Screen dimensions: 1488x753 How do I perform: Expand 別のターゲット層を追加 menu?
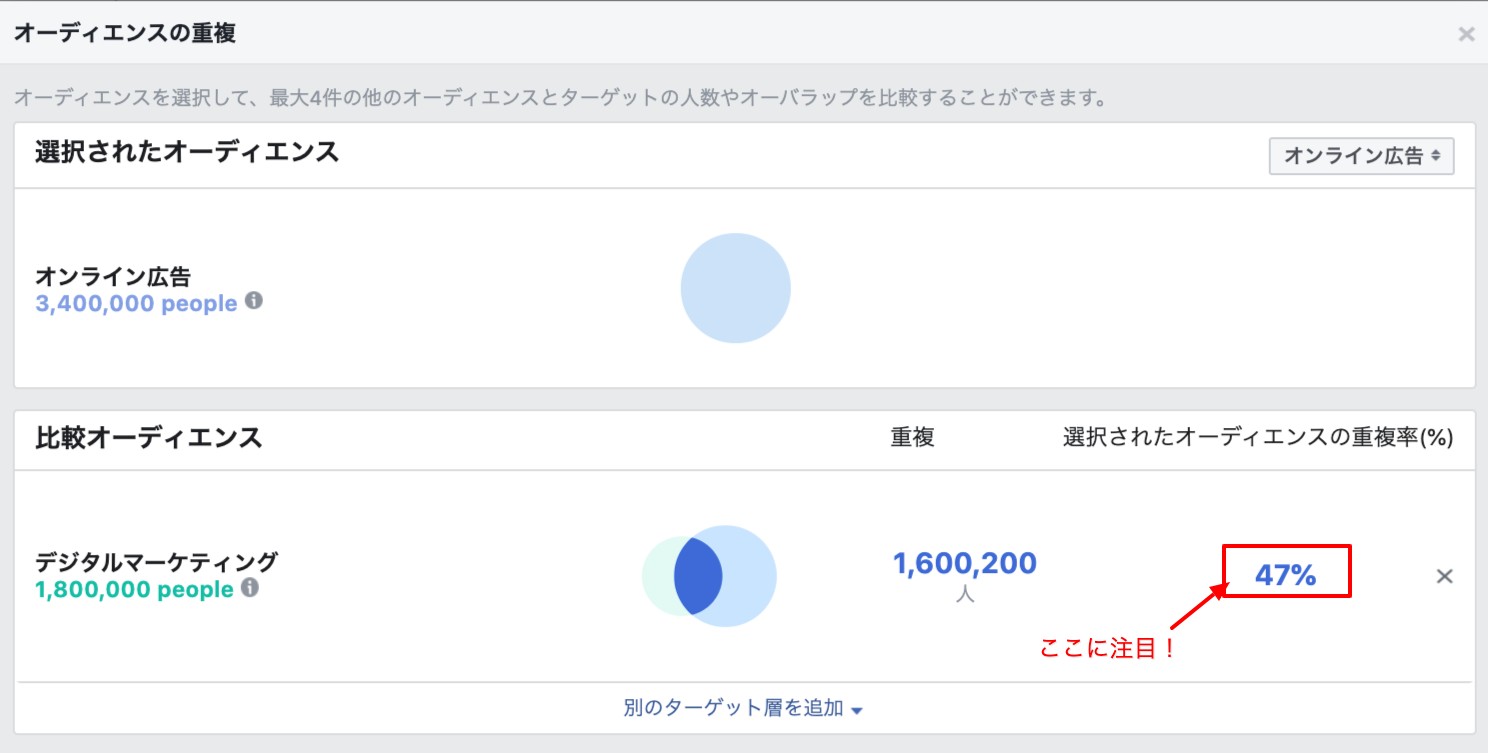click(x=743, y=708)
